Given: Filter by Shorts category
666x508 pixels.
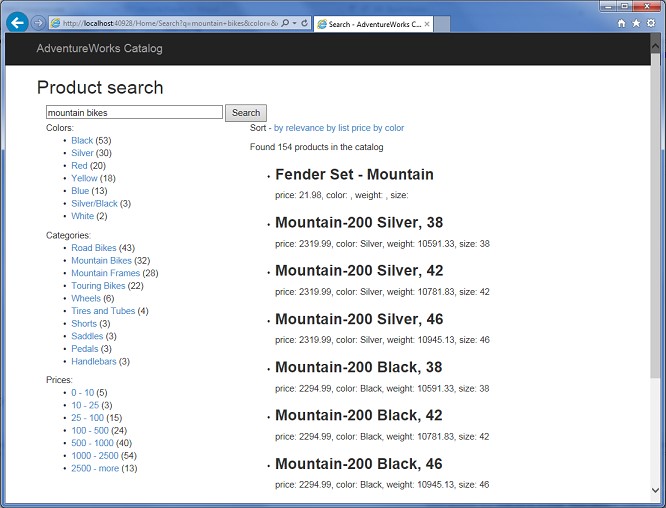Looking at the screenshot, I should (x=84, y=324).
